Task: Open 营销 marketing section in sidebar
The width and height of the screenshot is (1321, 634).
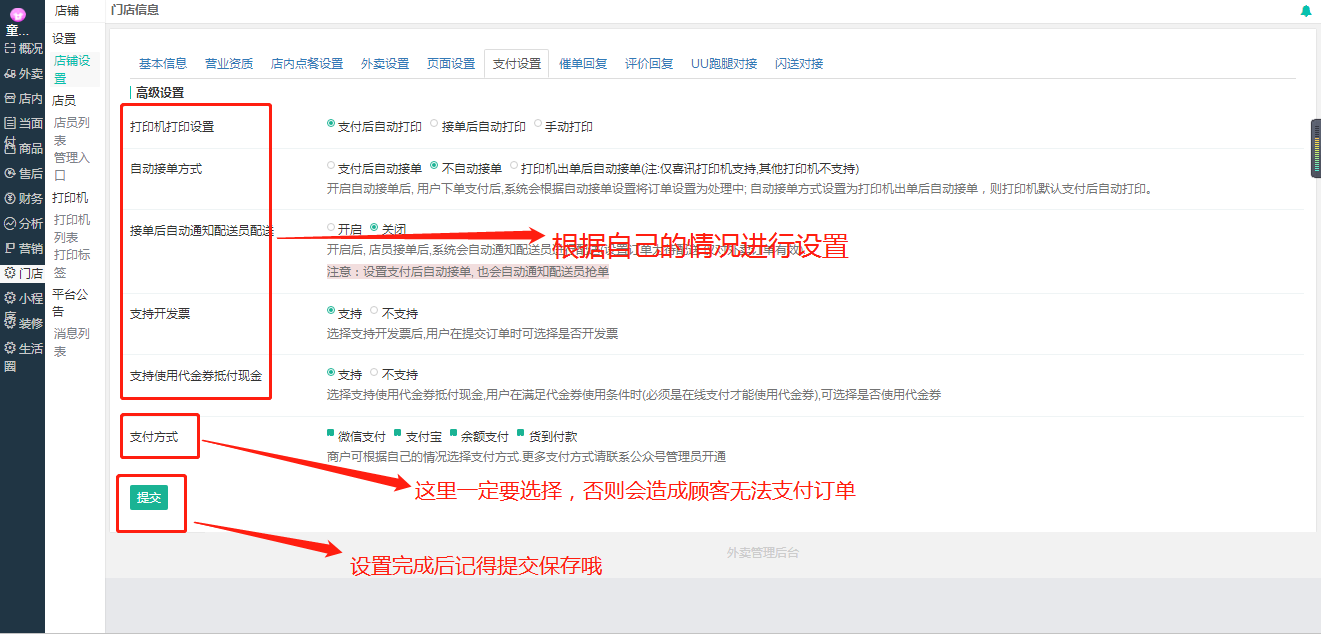Action: (23, 248)
